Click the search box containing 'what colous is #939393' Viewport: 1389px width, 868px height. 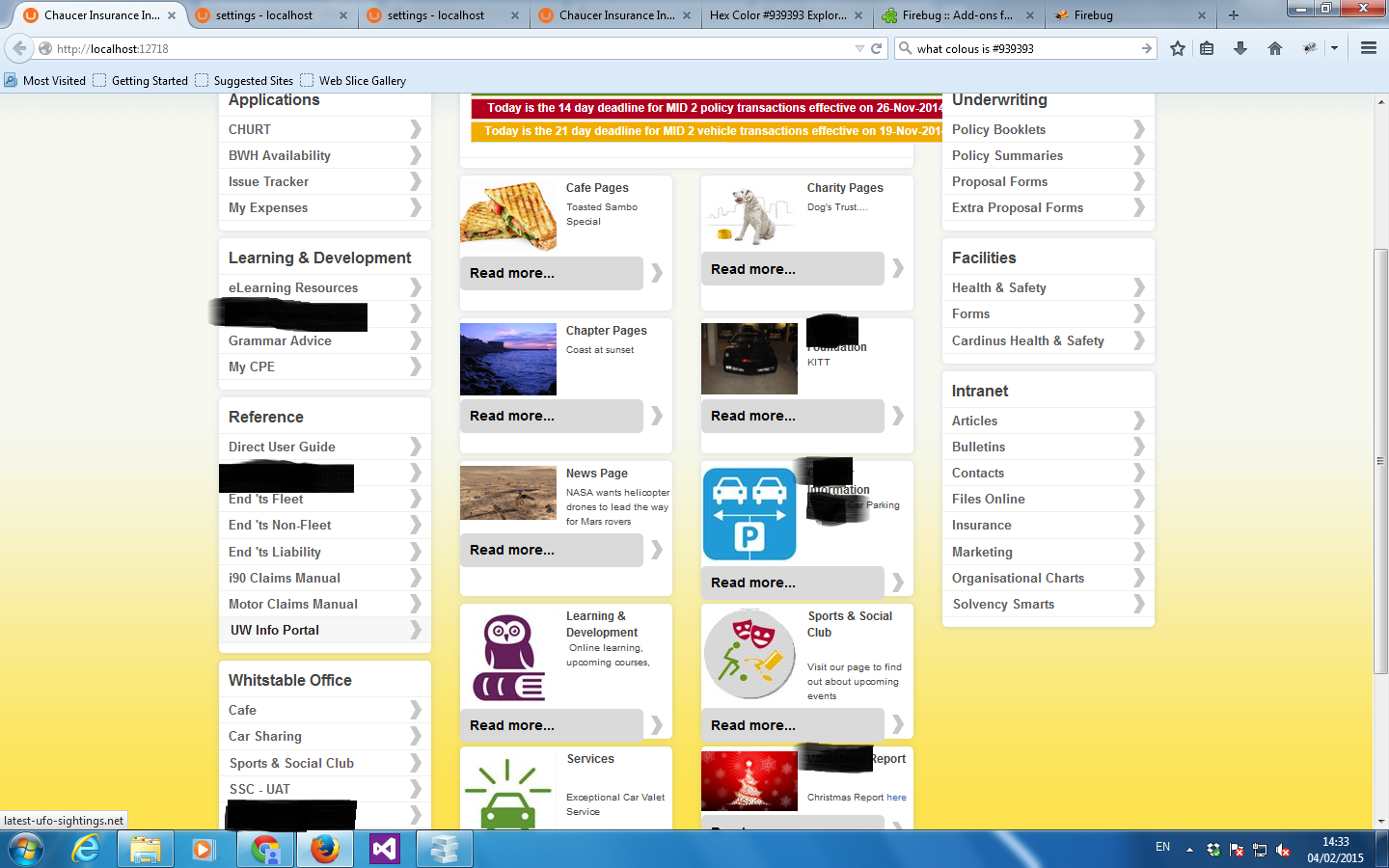[1024, 48]
